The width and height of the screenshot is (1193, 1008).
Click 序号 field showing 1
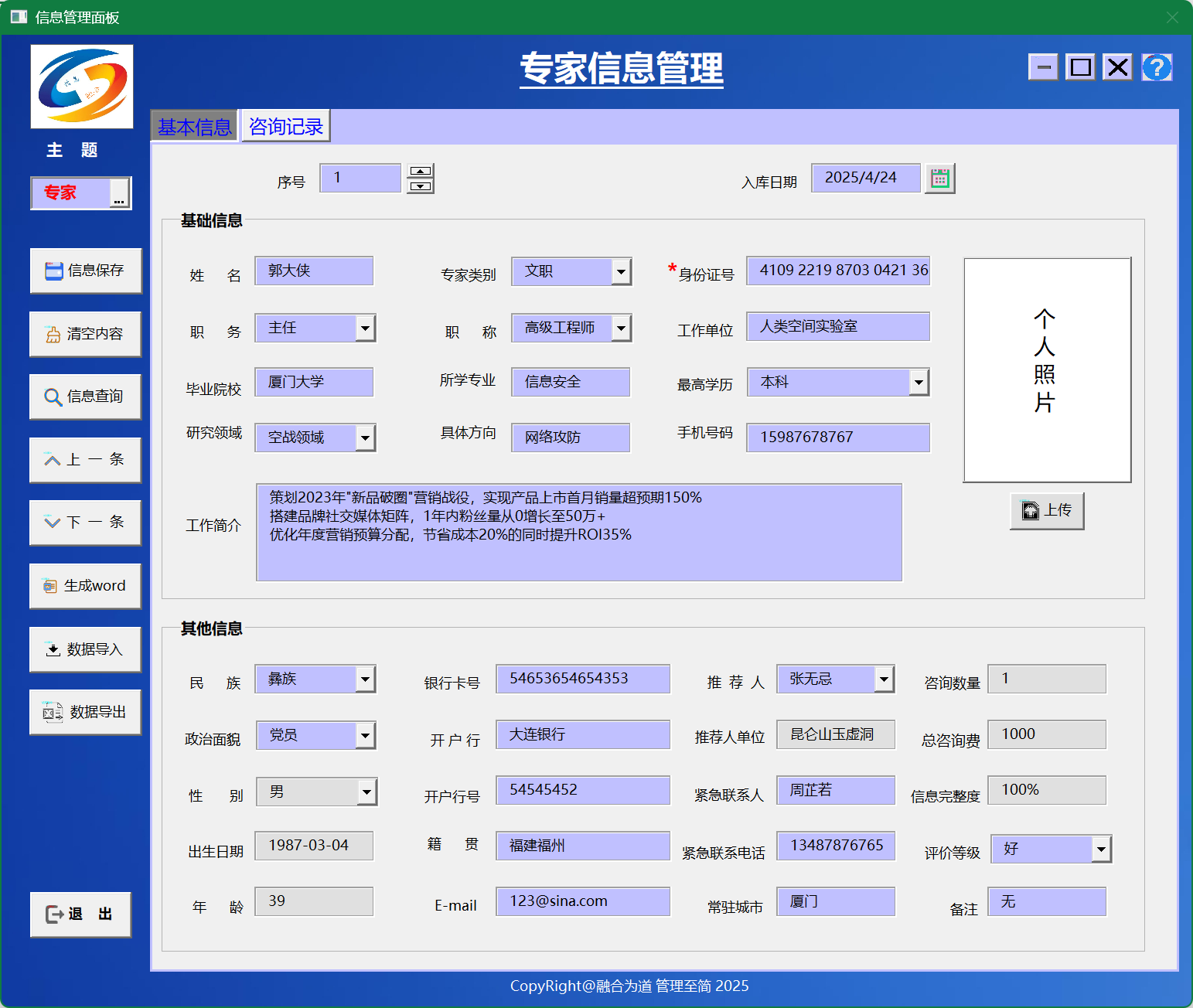360,178
